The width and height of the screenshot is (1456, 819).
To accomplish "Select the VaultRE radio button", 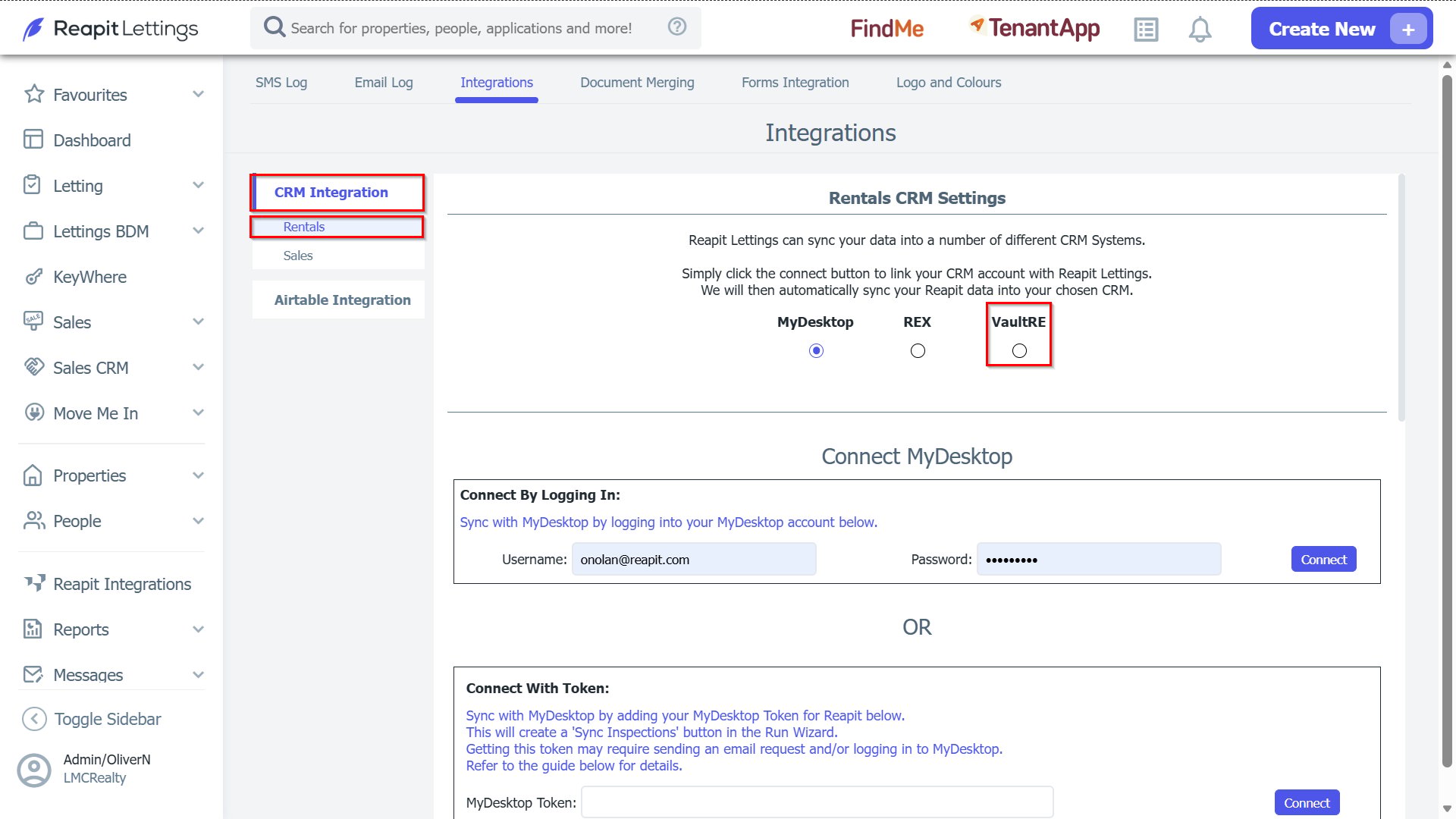I will (x=1019, y=350).
